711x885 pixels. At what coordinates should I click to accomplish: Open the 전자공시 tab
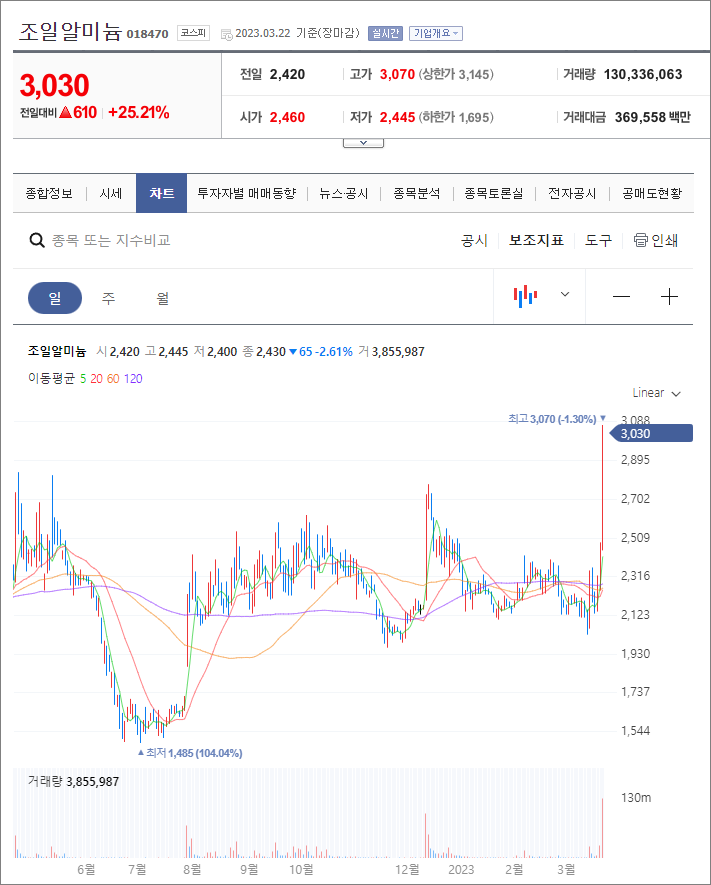(572, 194)
